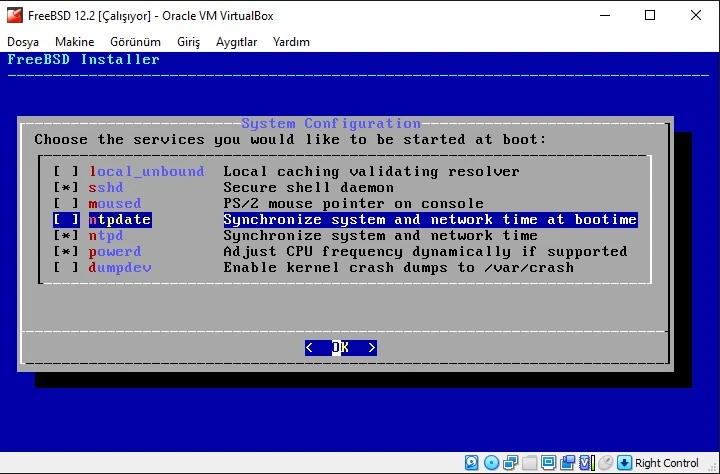This screenshot has width=720, height=474.
Task: Click 'Local caching validating resolver' description
Action: click(x=371, y=172)
